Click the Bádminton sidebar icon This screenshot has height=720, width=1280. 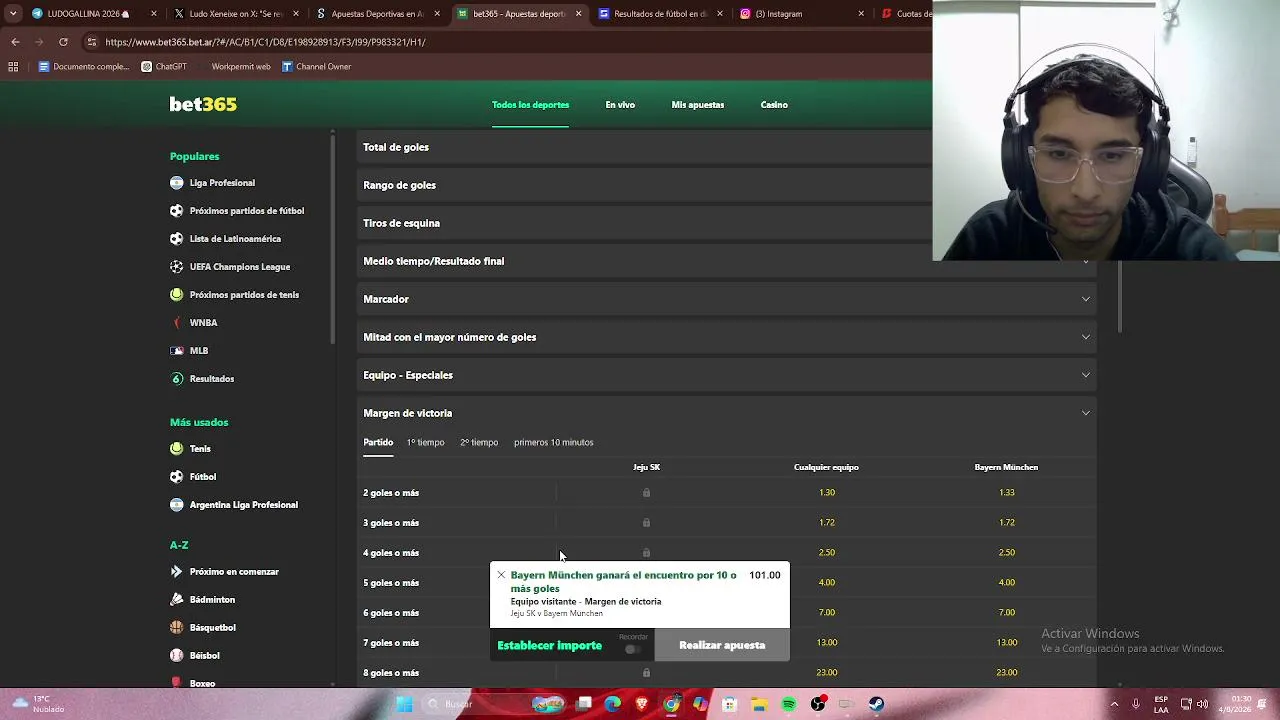[x=177, y=600]
